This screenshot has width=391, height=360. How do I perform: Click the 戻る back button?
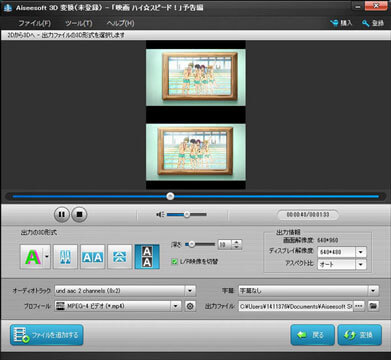click(312, 335)
